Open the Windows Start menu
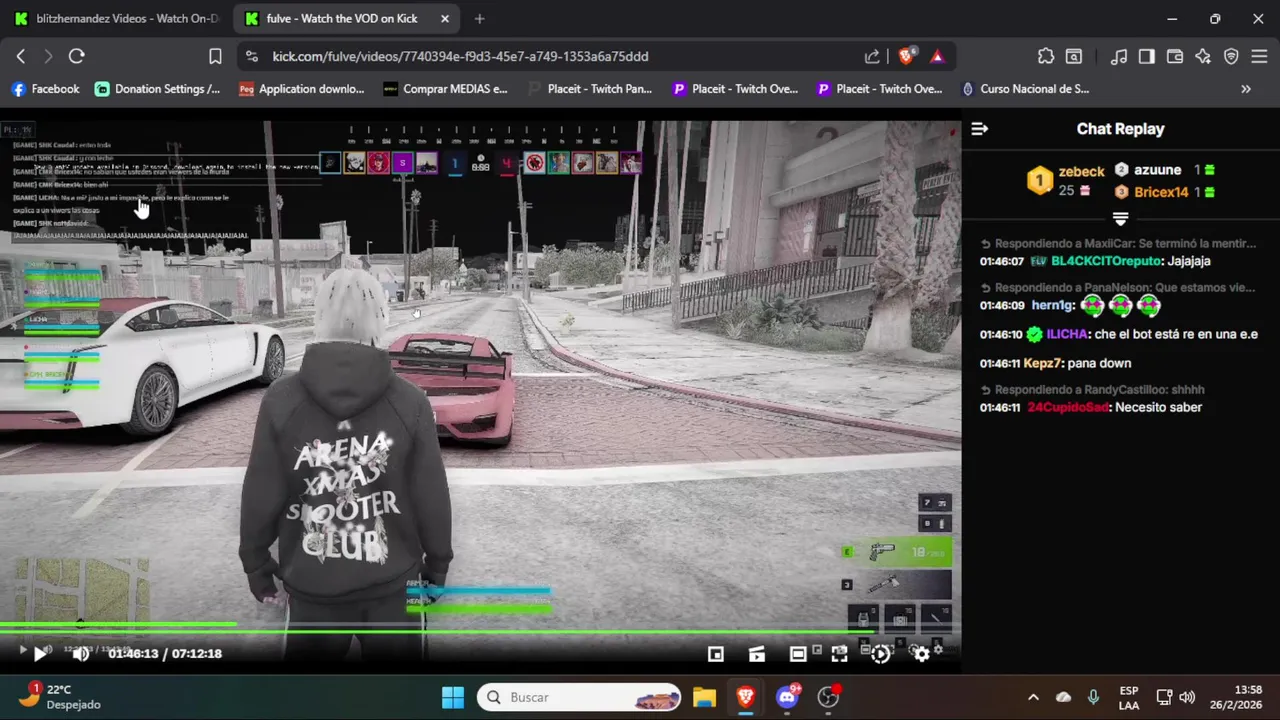The width and height of the screenshot is (1280, 720). point(453,697)
